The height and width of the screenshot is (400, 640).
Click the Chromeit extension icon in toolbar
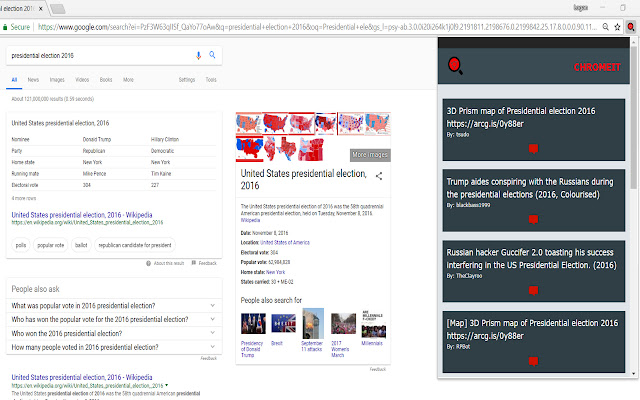point(631,27)
